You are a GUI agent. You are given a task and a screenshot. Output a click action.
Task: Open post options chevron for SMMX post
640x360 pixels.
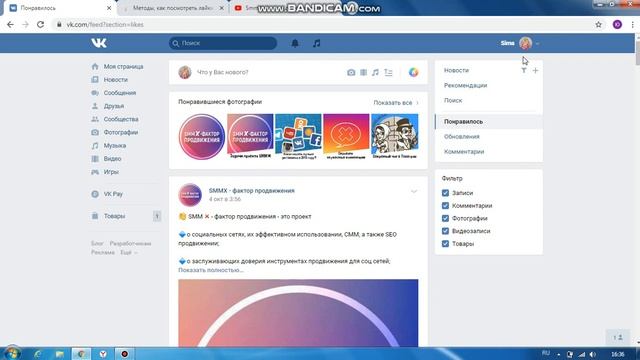click(414, 191)
